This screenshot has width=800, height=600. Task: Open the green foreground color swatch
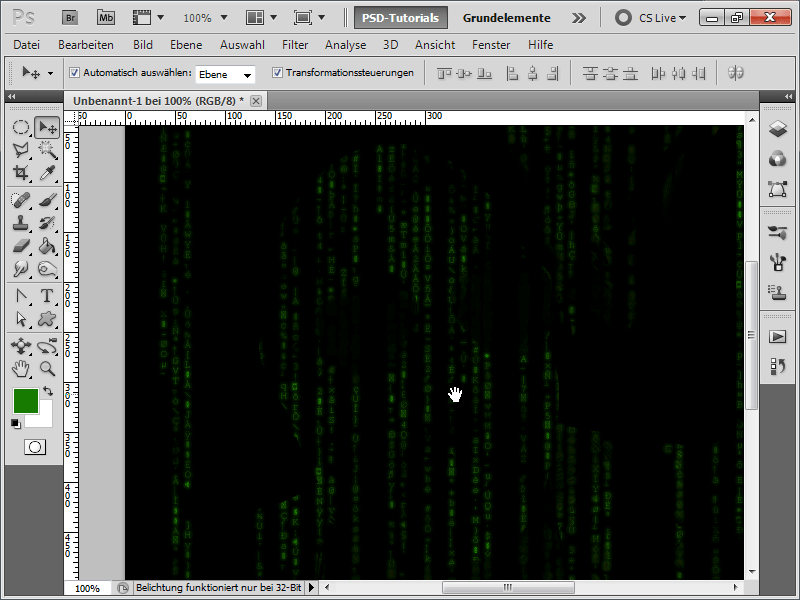tap(26, 401)
